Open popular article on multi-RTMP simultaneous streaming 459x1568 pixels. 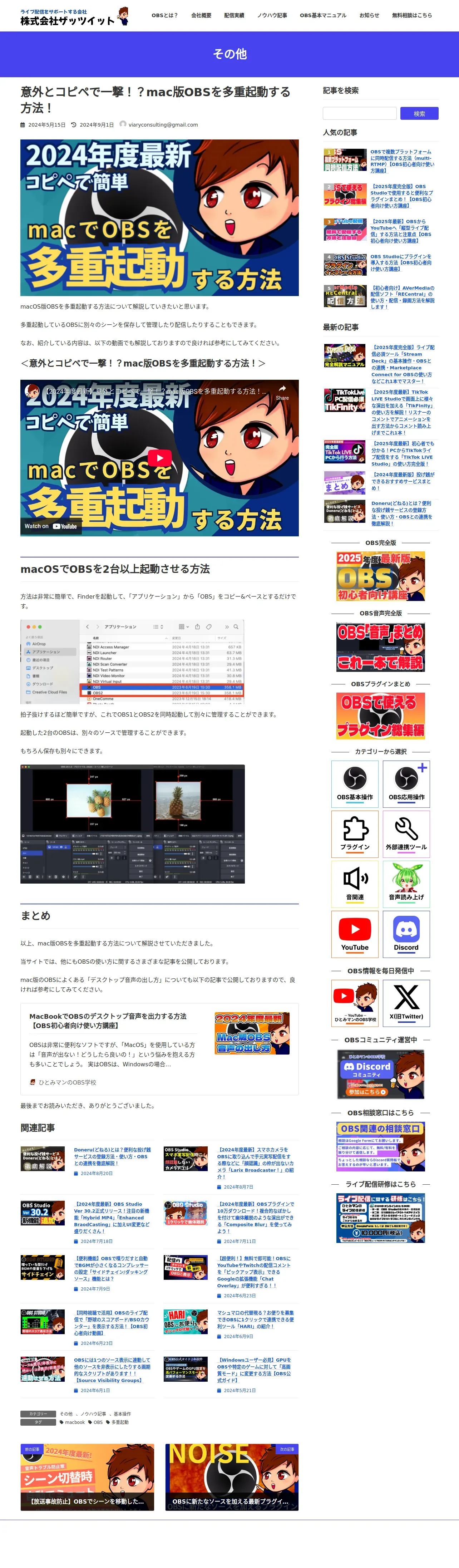click(x=402, y=161)
